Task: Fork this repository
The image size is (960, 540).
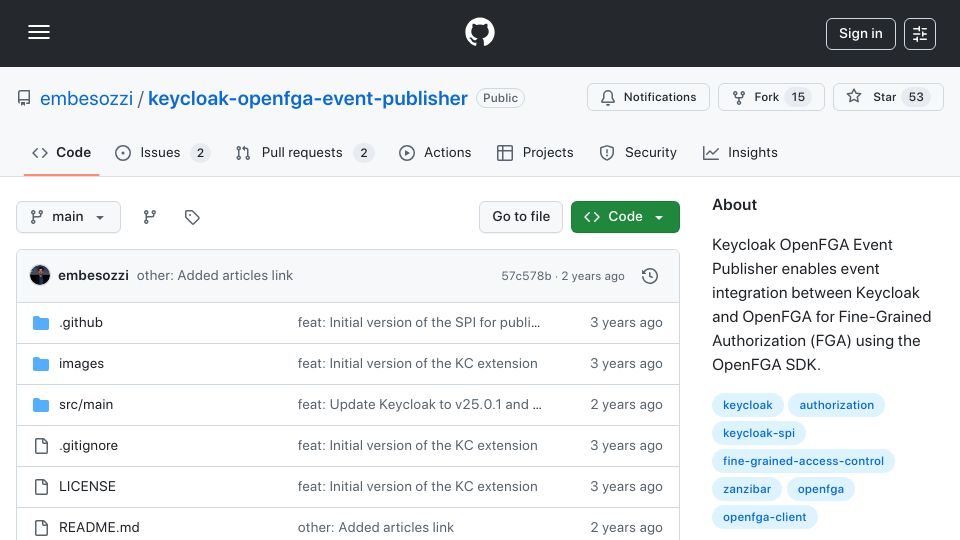Action: (771, 97)
